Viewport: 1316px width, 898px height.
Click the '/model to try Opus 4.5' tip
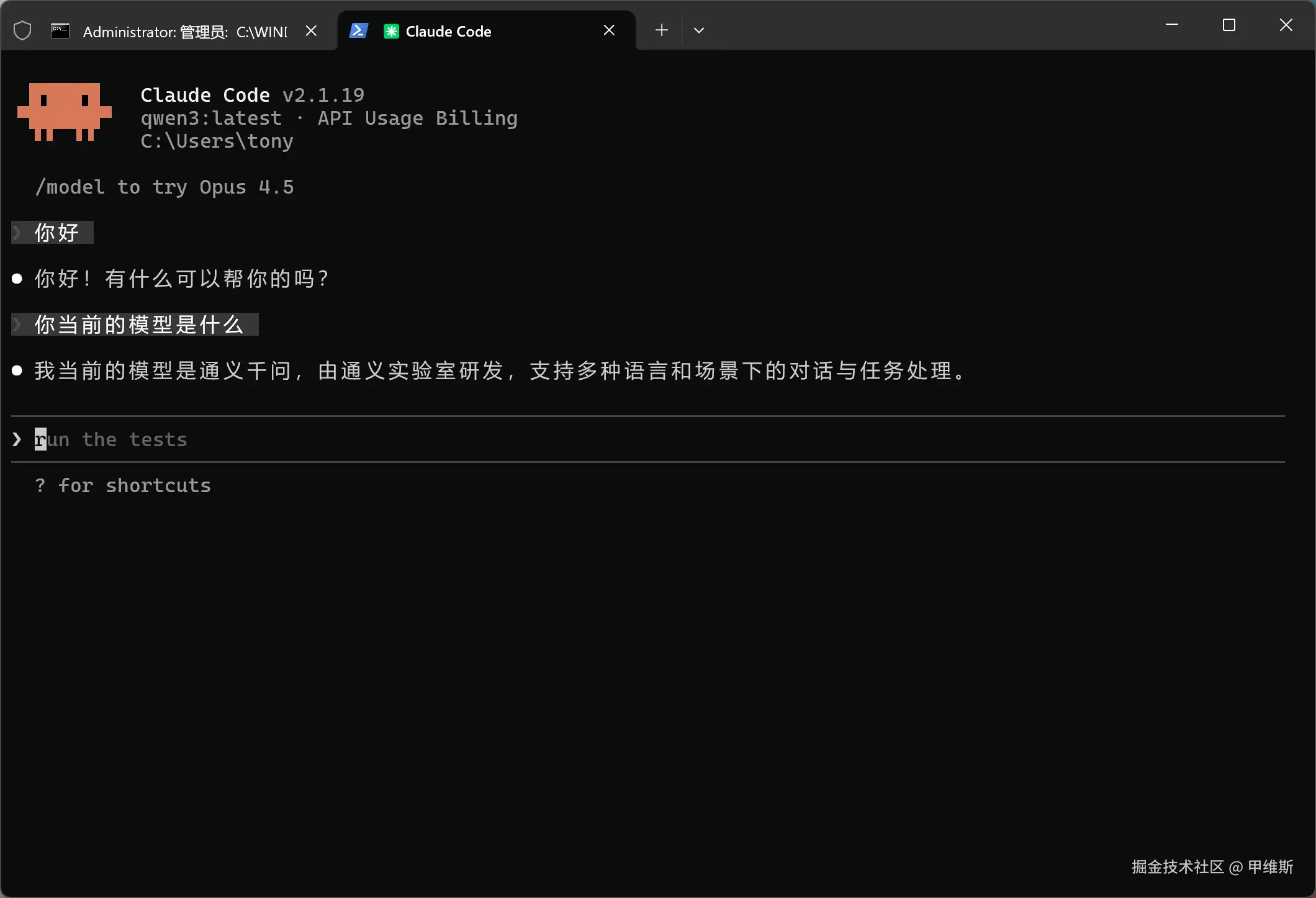164,187
